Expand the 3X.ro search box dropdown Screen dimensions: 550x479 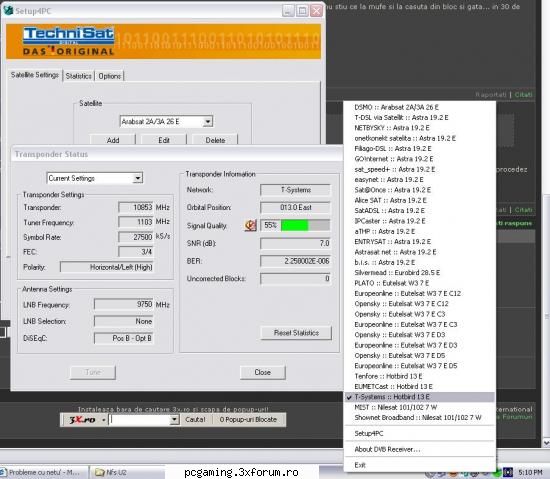174,419
